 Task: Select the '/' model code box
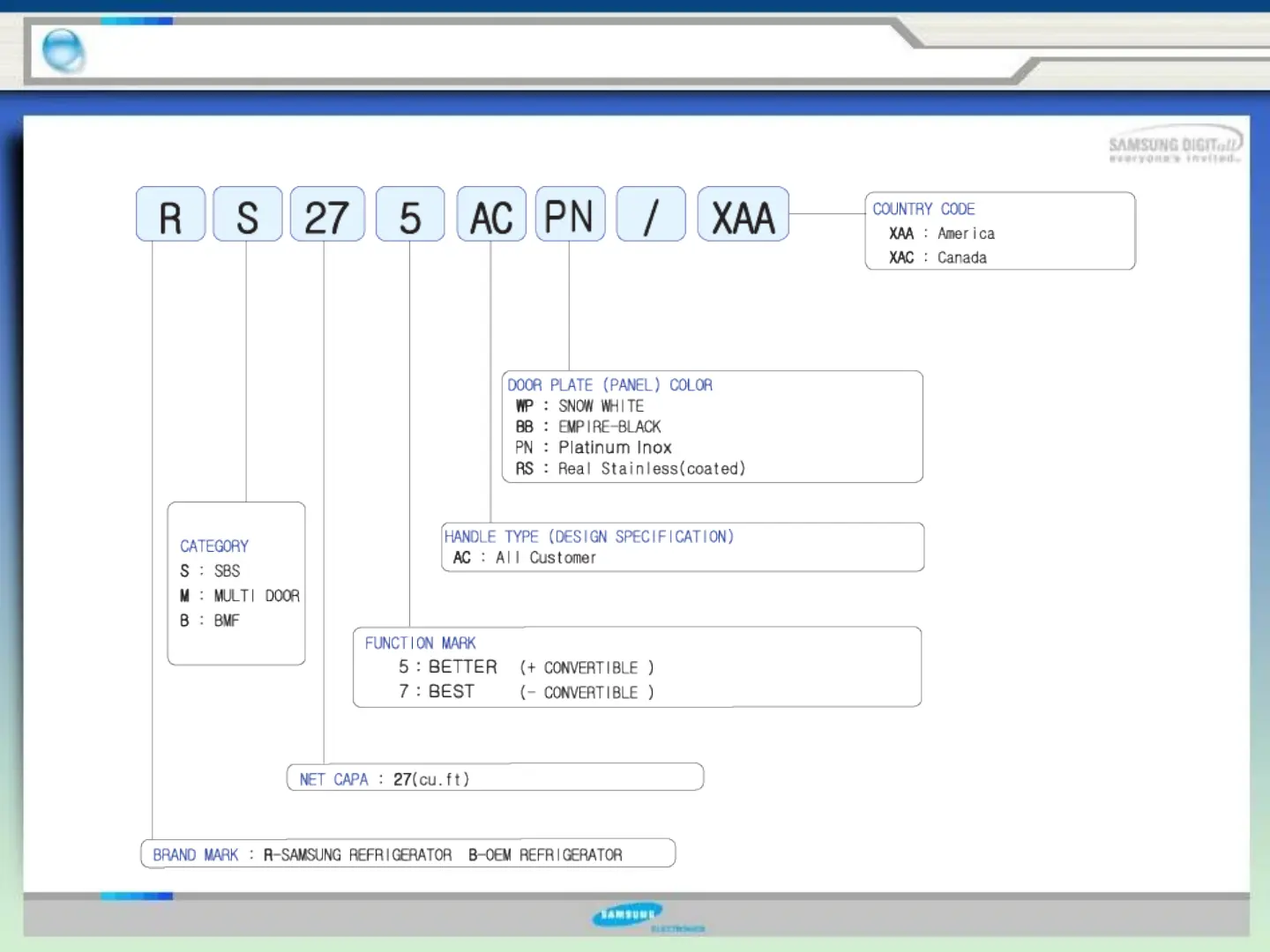coord(651,214)
